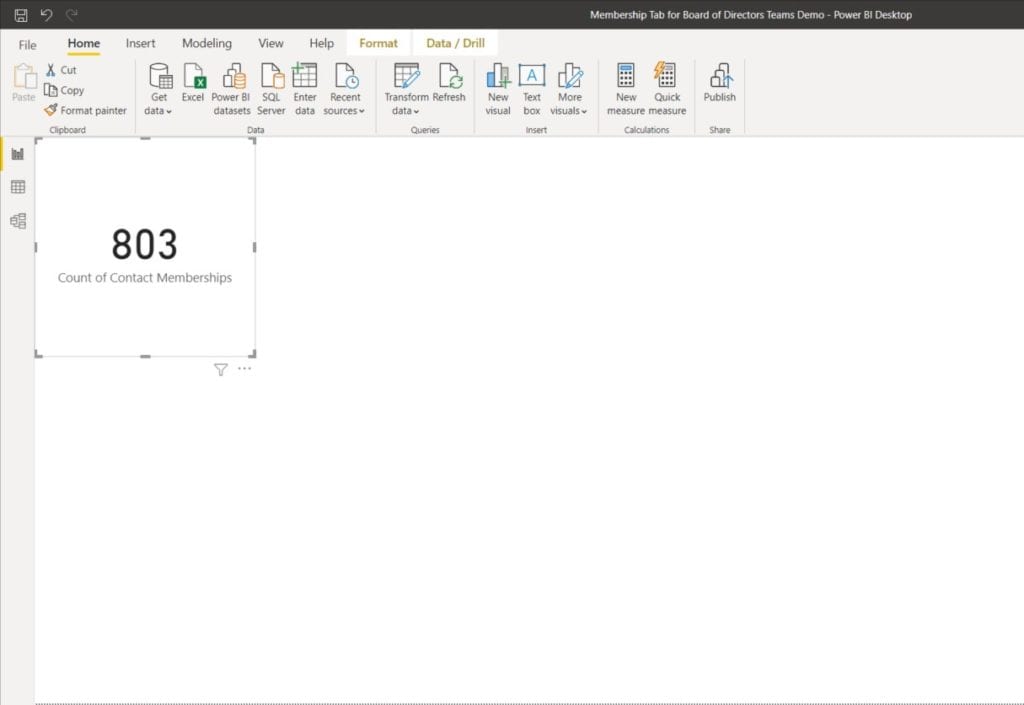The height and width of the screenshot is (705, 1024).
Task: Create a Quick measure
Action: point(667,89)
